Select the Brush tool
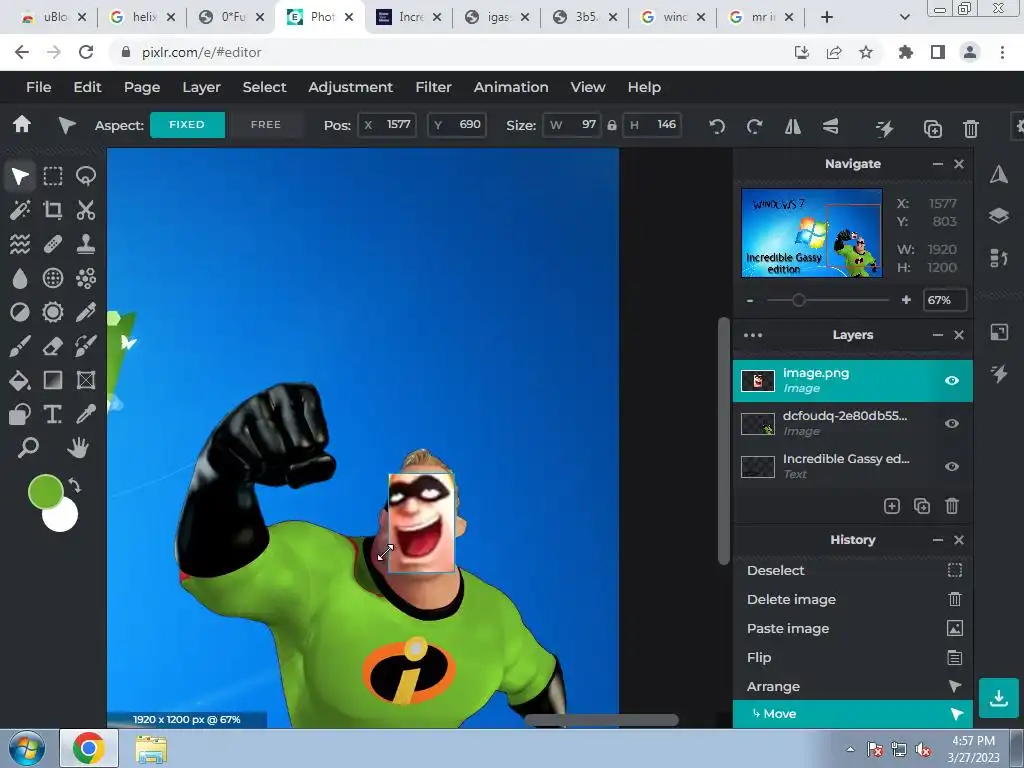The width and height of the screenshot is (1024, 768). pyautogui.click(x=20, y=346)
